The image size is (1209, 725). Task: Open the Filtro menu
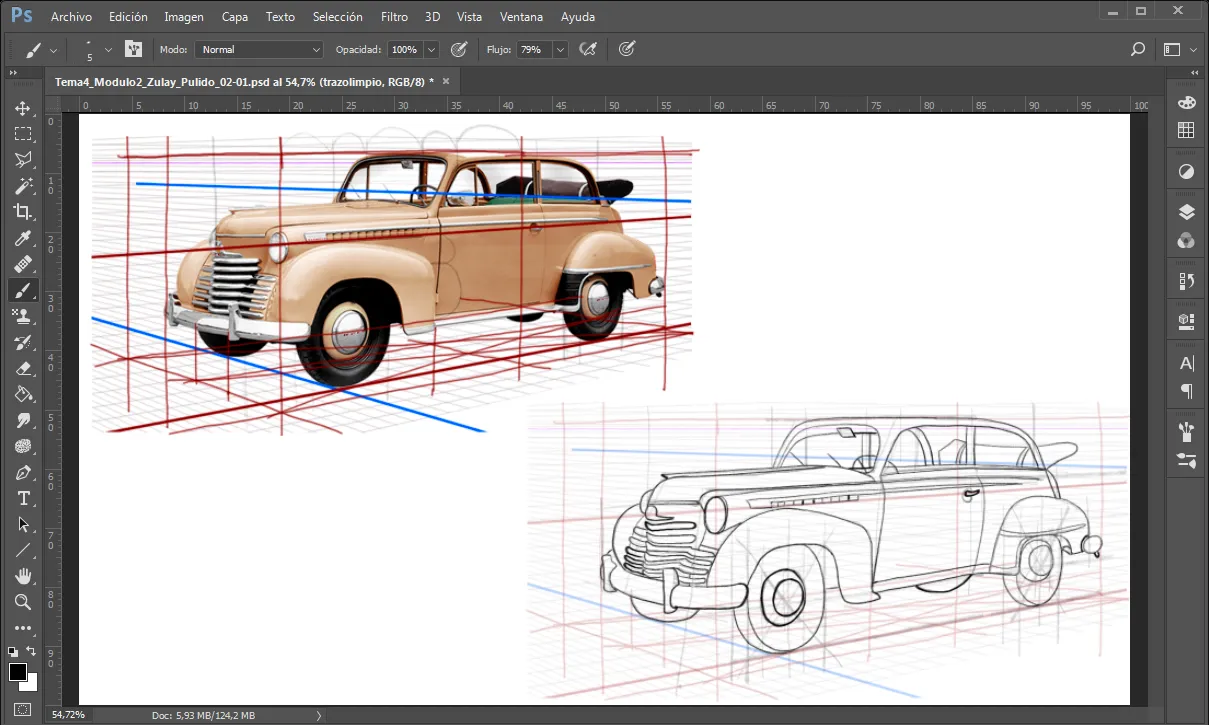point(394,17)
